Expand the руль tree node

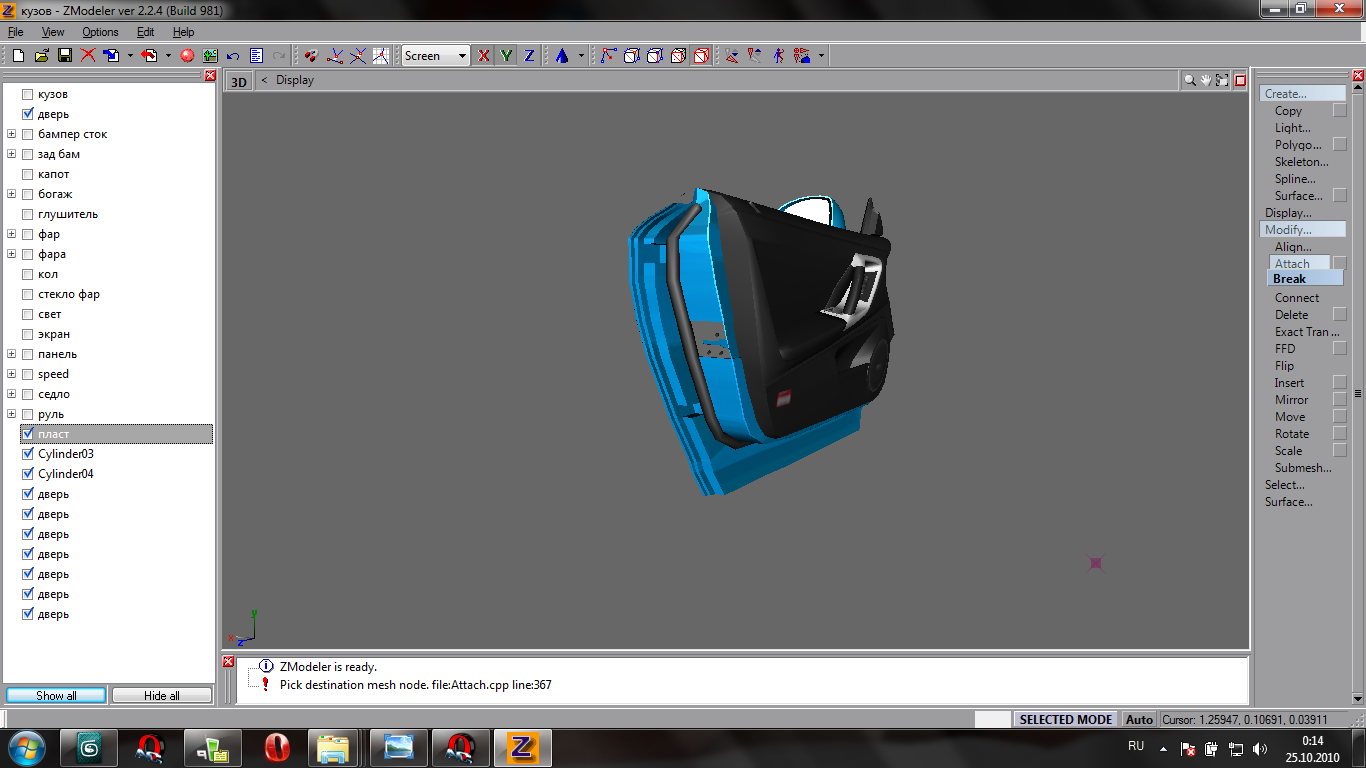point(12,414)
